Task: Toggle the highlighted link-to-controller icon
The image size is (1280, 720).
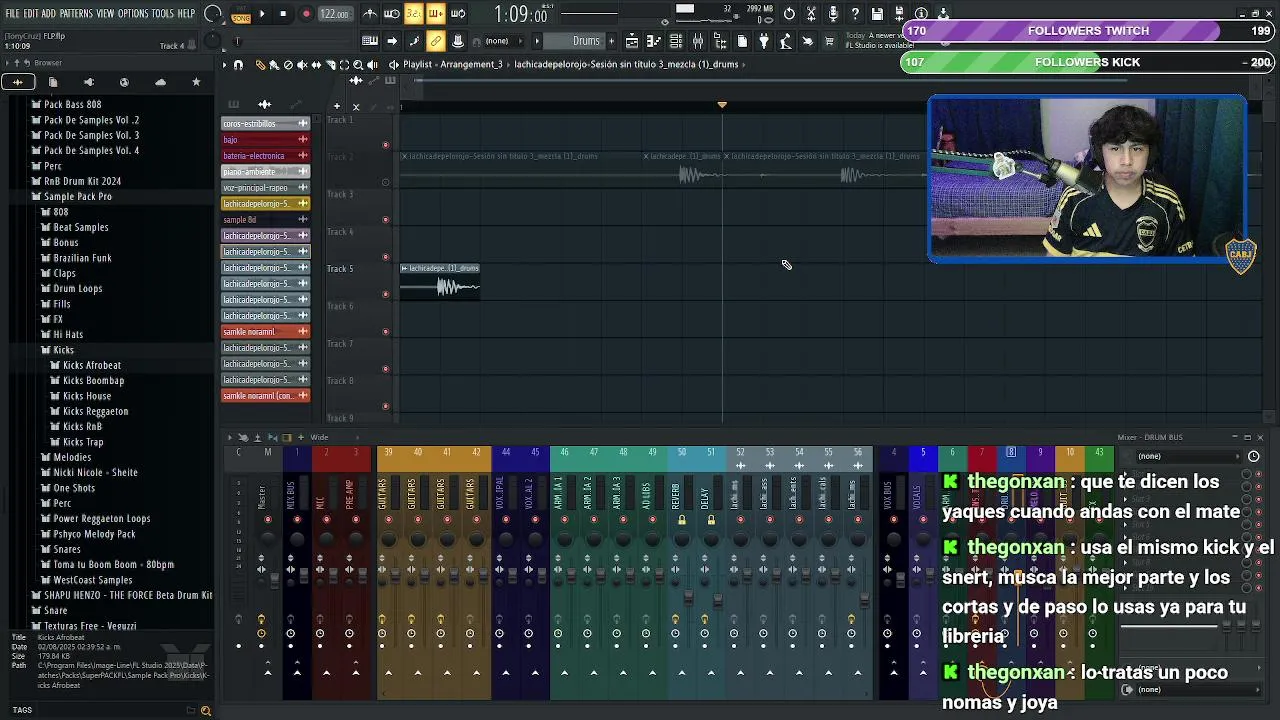Action: click(436, 41)
